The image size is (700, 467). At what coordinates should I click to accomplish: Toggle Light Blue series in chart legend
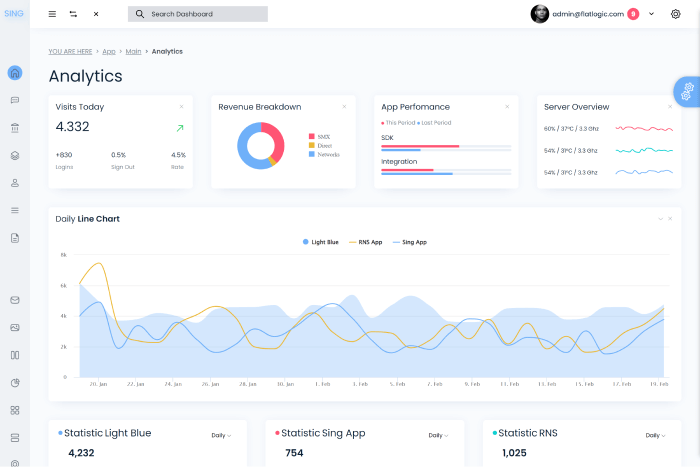point(321,242)
